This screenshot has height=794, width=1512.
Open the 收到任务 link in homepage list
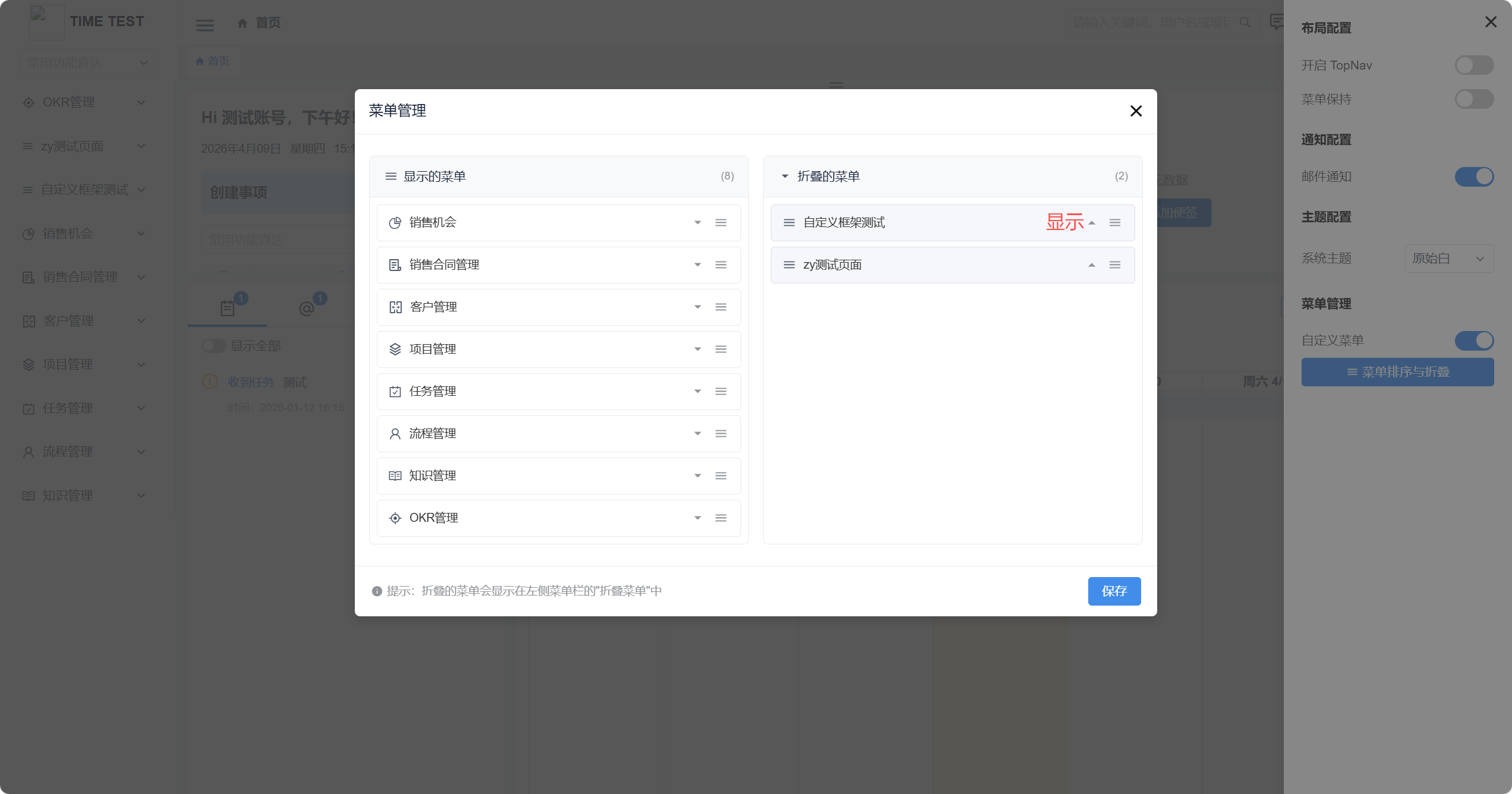251,382
